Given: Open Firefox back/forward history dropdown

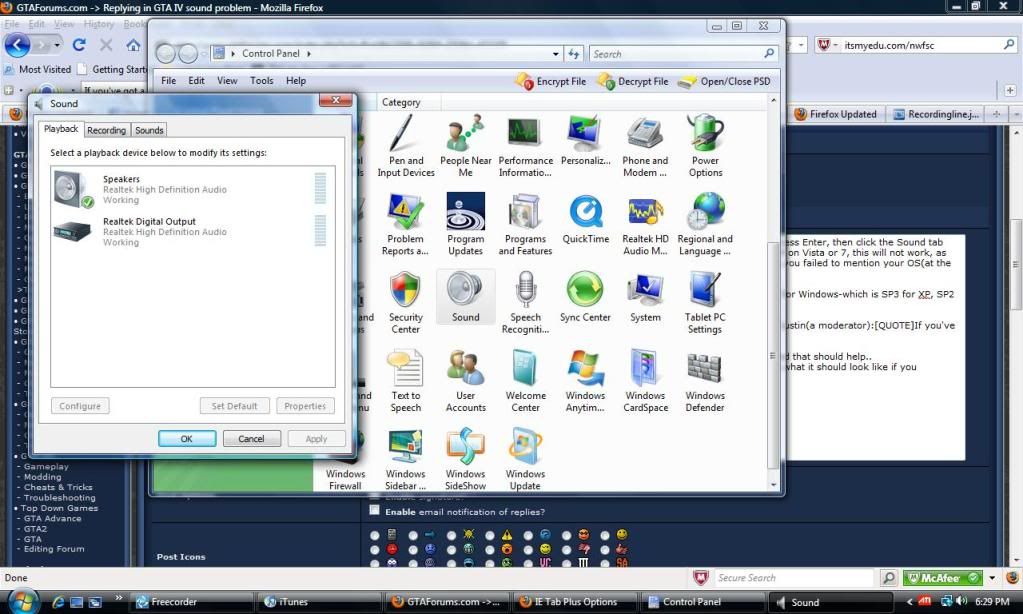Looking at the screenshot, I should click(57, 45).
